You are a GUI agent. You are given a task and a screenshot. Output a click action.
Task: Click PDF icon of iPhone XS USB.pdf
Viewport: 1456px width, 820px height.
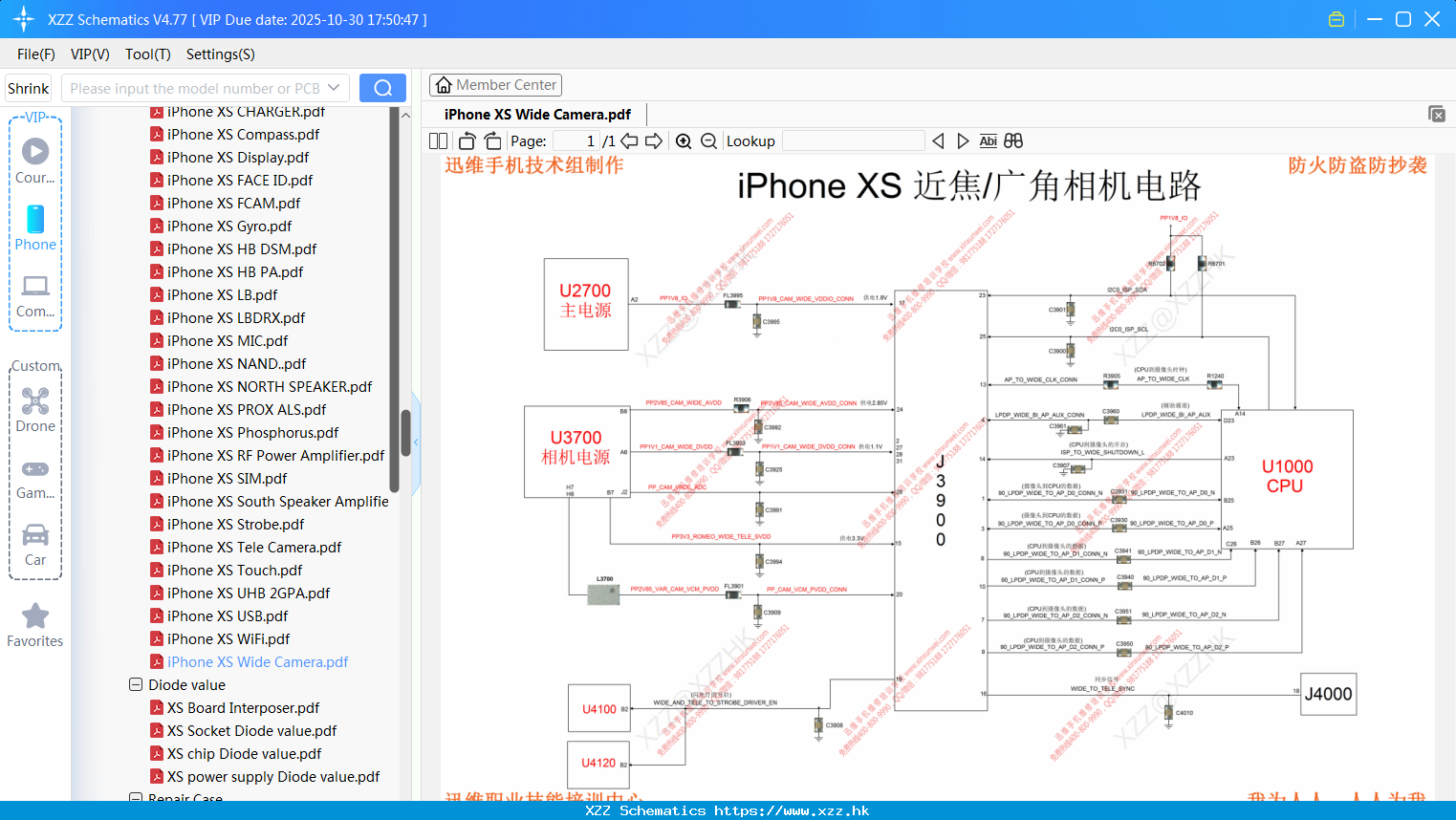[157, 615]
